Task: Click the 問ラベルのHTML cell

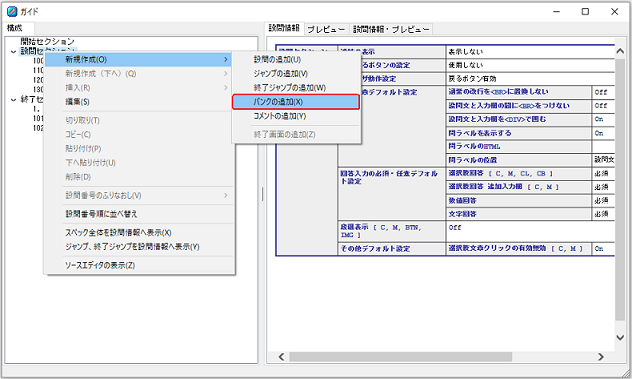Action: pyautogui.click(x=519, y=147)
